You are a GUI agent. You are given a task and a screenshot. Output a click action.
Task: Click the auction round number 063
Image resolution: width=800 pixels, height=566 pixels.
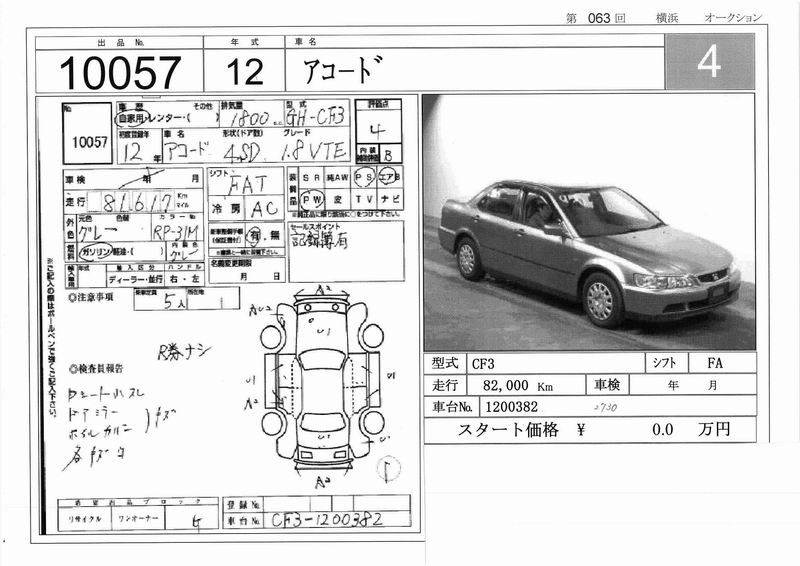coord(599,18)
